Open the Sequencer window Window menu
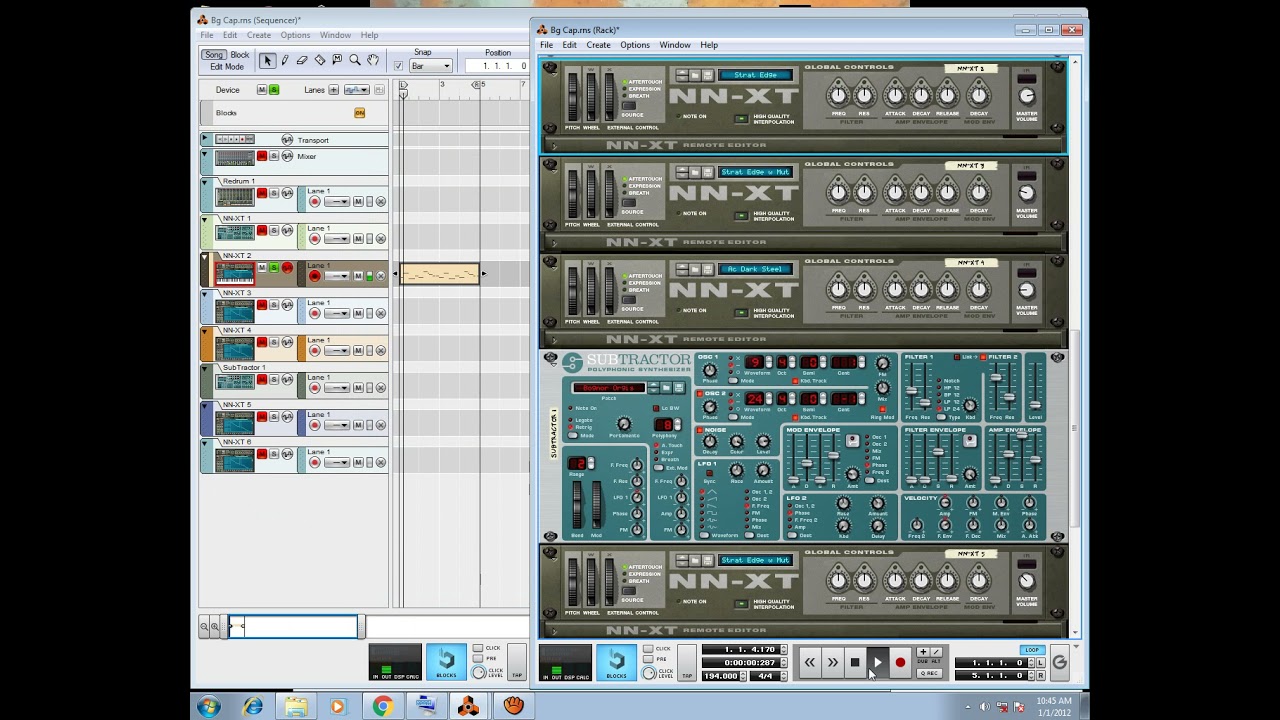The width and height of the screenshot is (1280, 720). click(x=335, y=35)
